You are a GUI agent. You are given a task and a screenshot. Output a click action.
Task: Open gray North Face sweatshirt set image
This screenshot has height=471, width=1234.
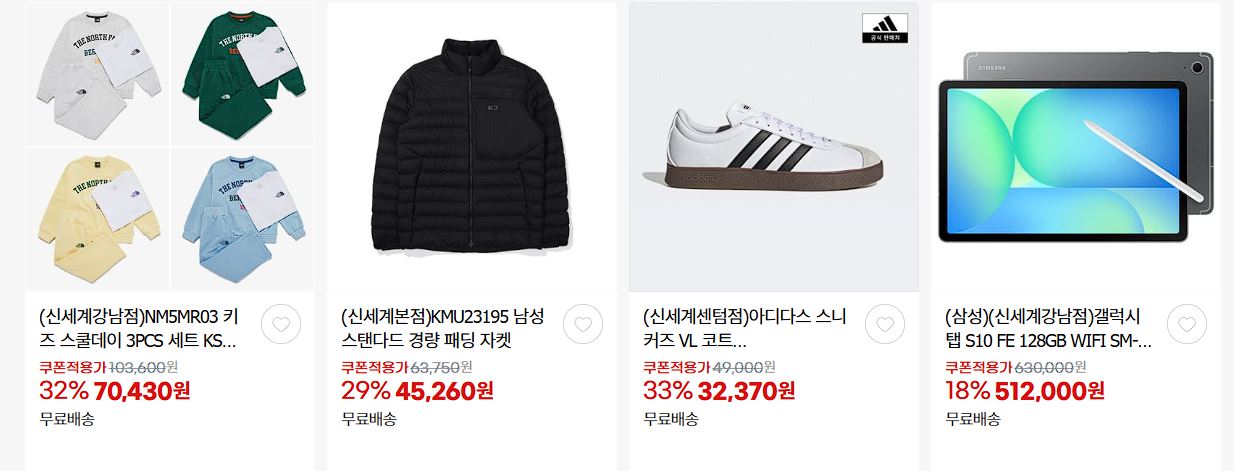(97, 74)
